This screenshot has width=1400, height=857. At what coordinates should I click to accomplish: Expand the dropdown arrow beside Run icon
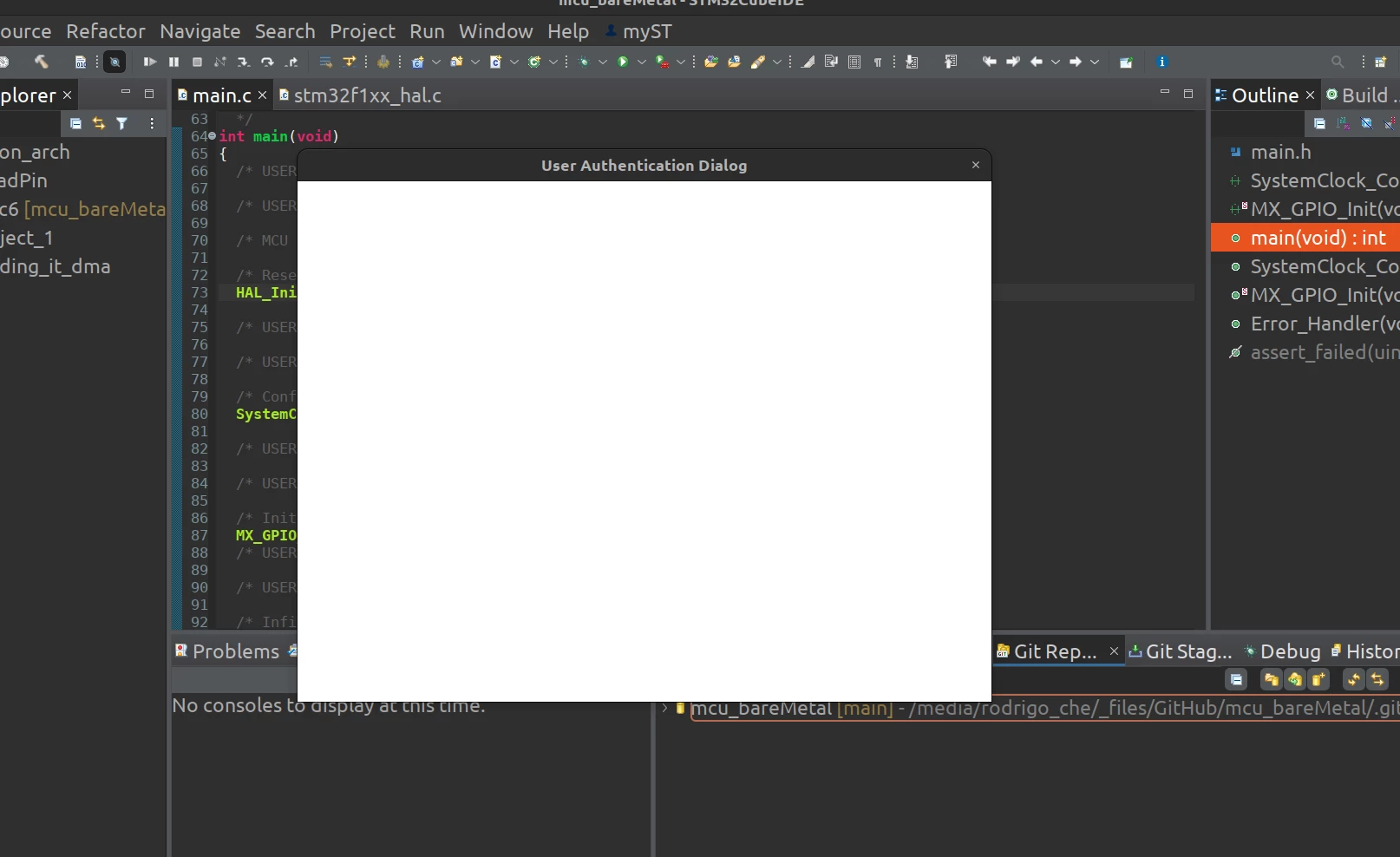(642, 62)
